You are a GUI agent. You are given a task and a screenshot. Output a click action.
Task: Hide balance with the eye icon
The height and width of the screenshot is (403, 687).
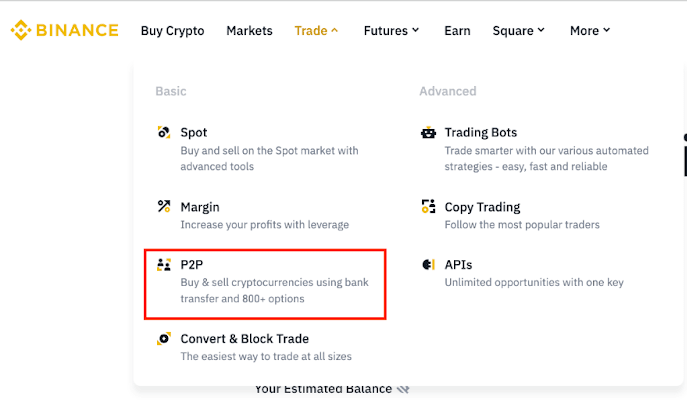pyautogui.click(x=403, y=389)
